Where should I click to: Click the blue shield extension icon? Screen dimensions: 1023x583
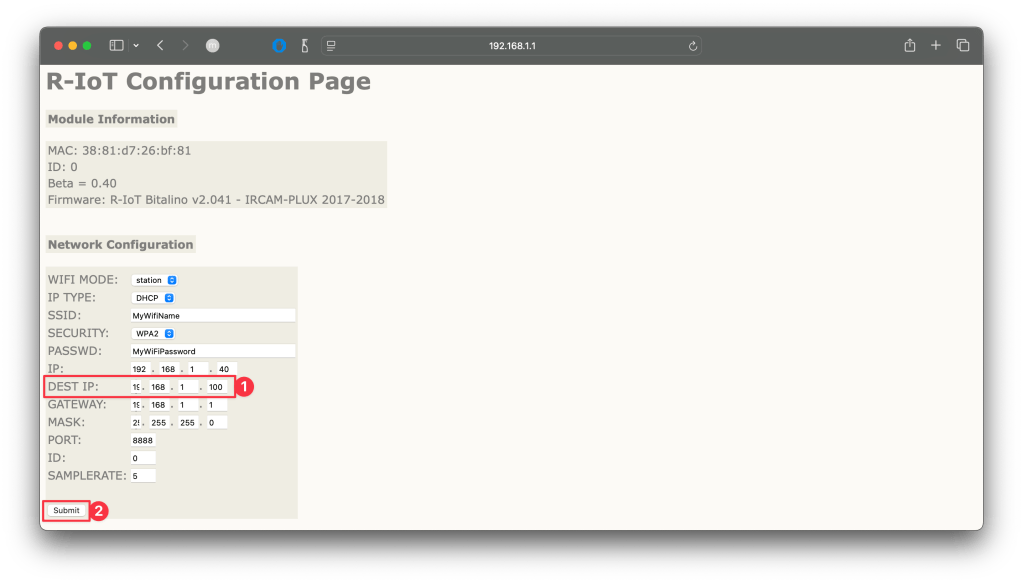279,46
